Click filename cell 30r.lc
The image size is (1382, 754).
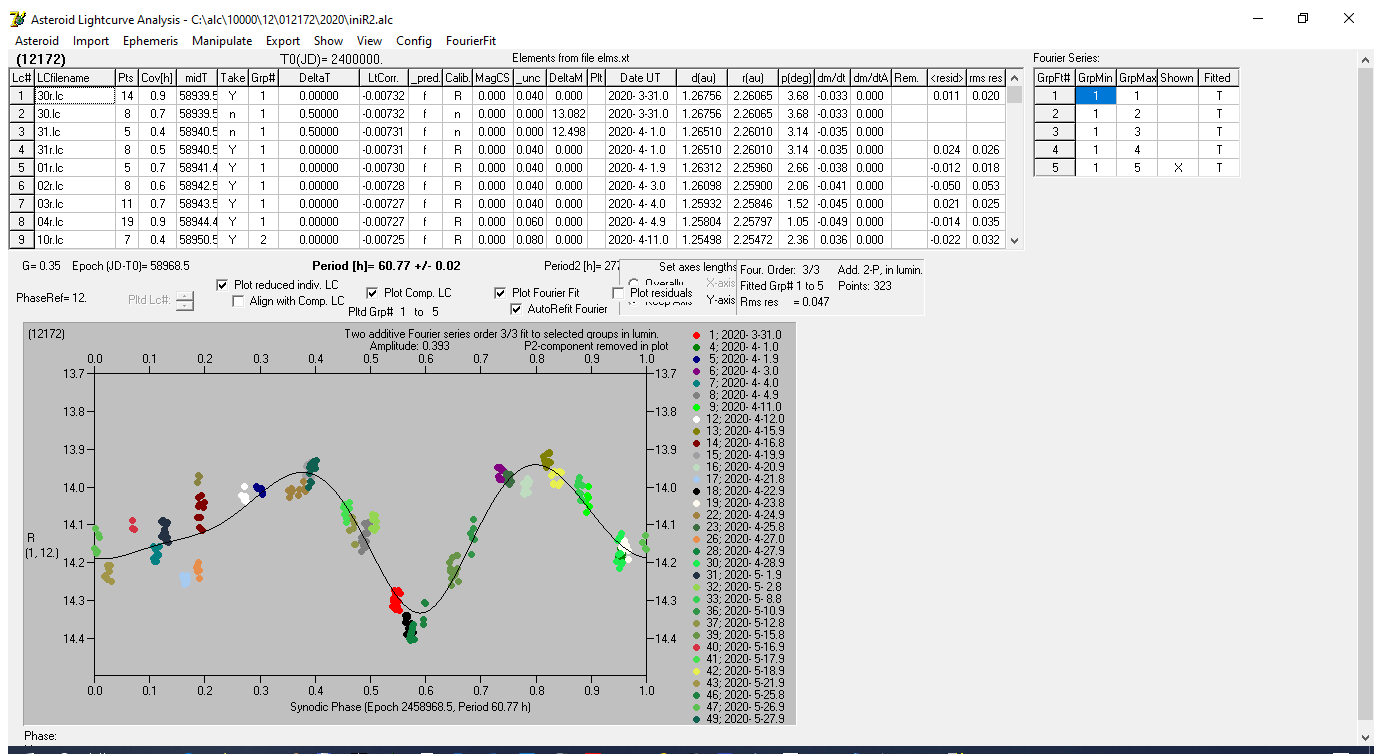tap(74, 95)
